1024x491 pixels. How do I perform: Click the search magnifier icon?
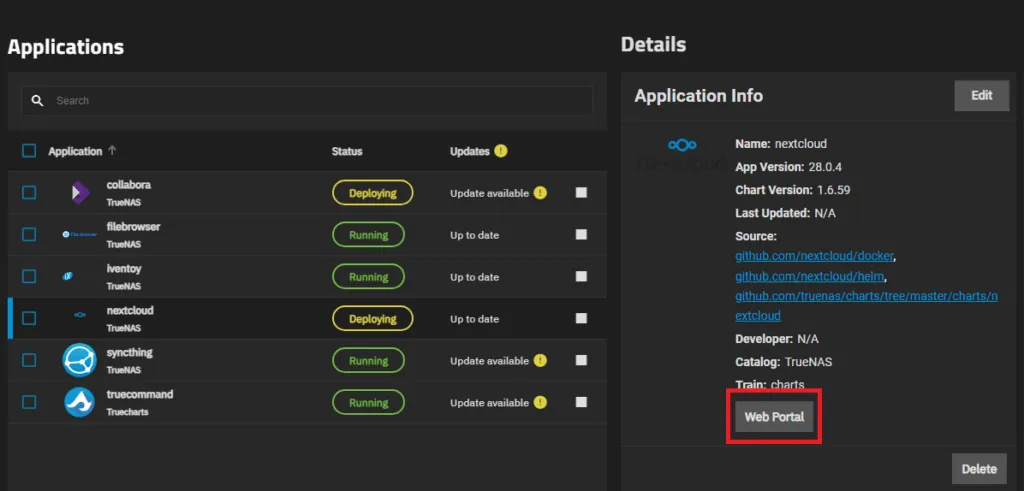click(38, 101)
